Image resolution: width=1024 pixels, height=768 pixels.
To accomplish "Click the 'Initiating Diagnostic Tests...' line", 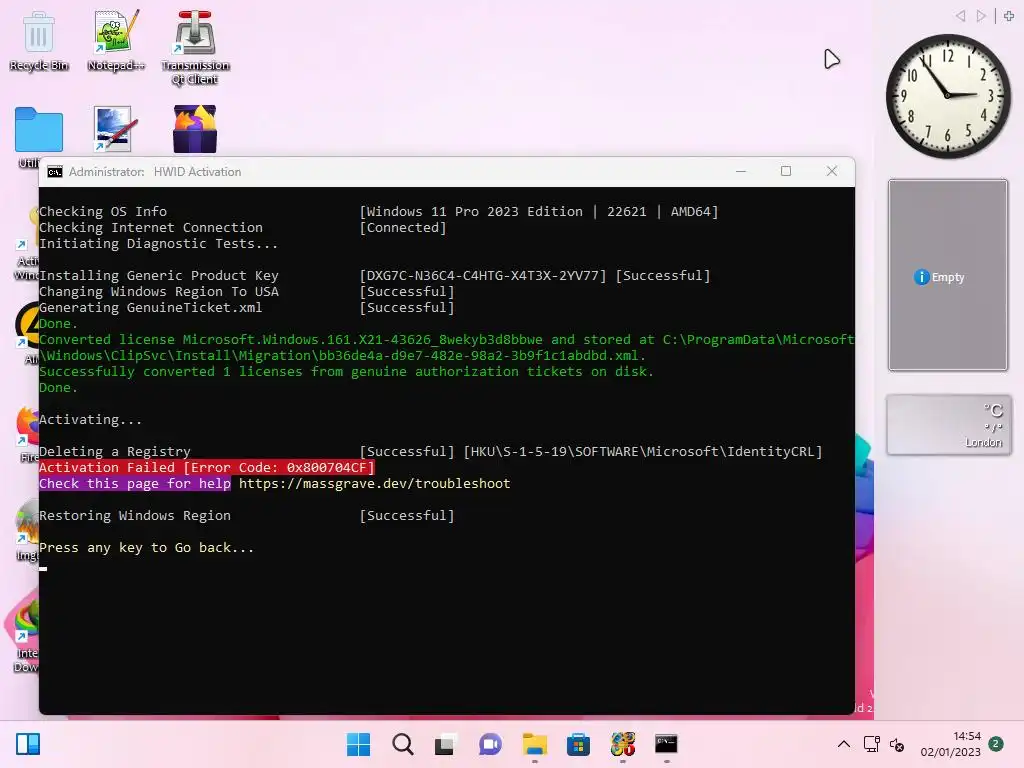I will pyautogui.click(x=159, y=244).
